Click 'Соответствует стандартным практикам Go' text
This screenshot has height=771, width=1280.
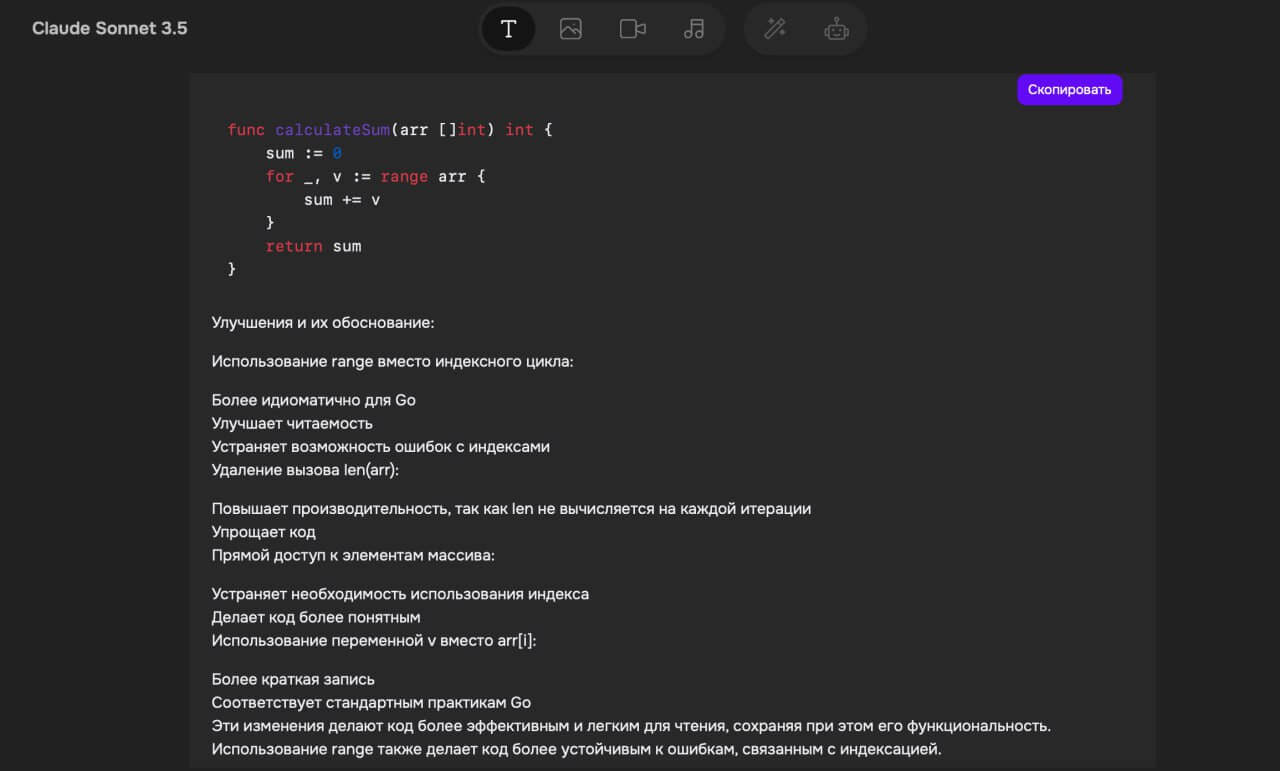(x=371, y=702)
